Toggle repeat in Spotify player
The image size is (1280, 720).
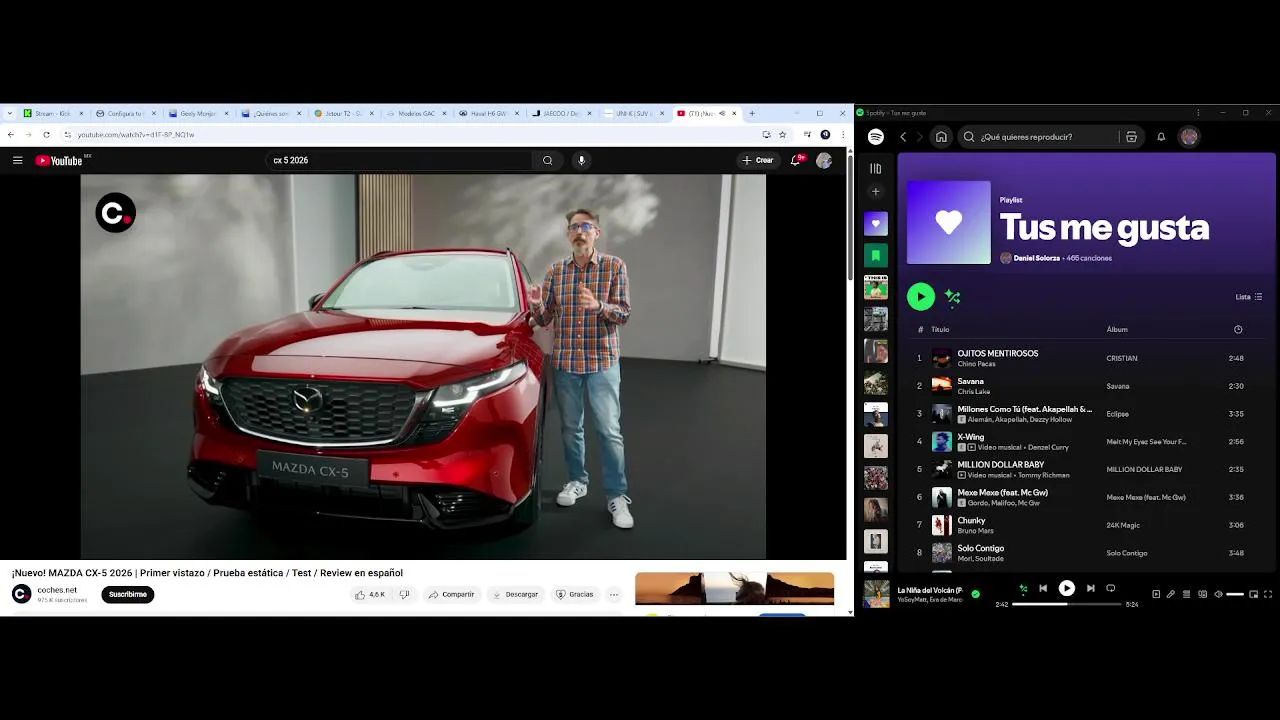click(1110, 588)
